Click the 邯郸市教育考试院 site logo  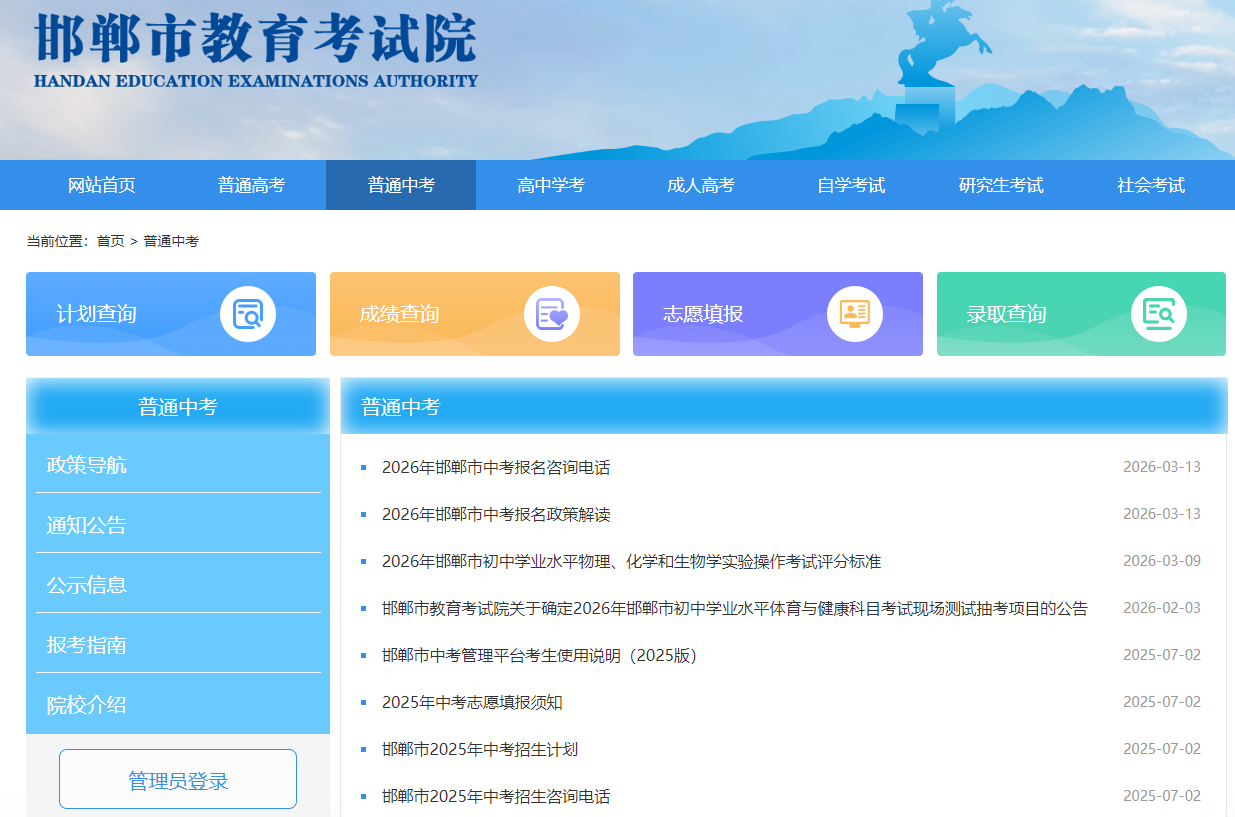pyautogui.click(x=256, y=50)
